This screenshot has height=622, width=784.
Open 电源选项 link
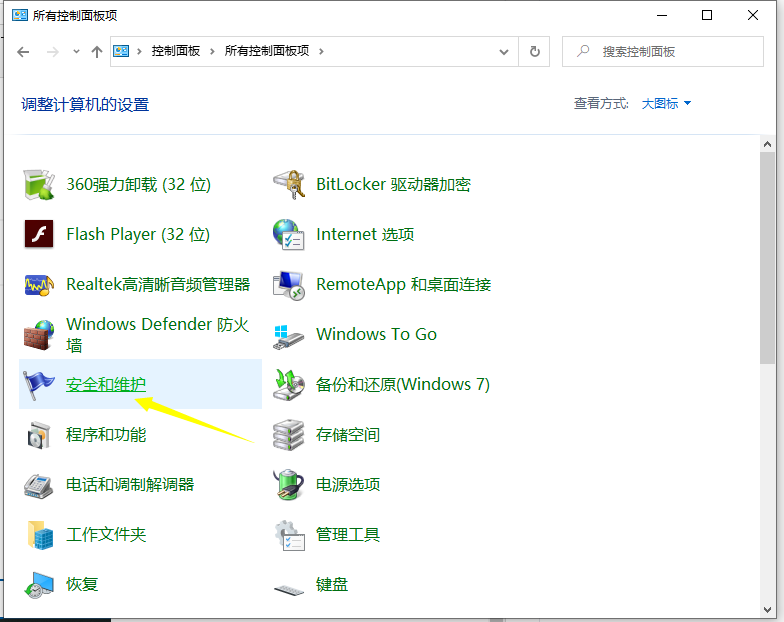click(348, 484)
